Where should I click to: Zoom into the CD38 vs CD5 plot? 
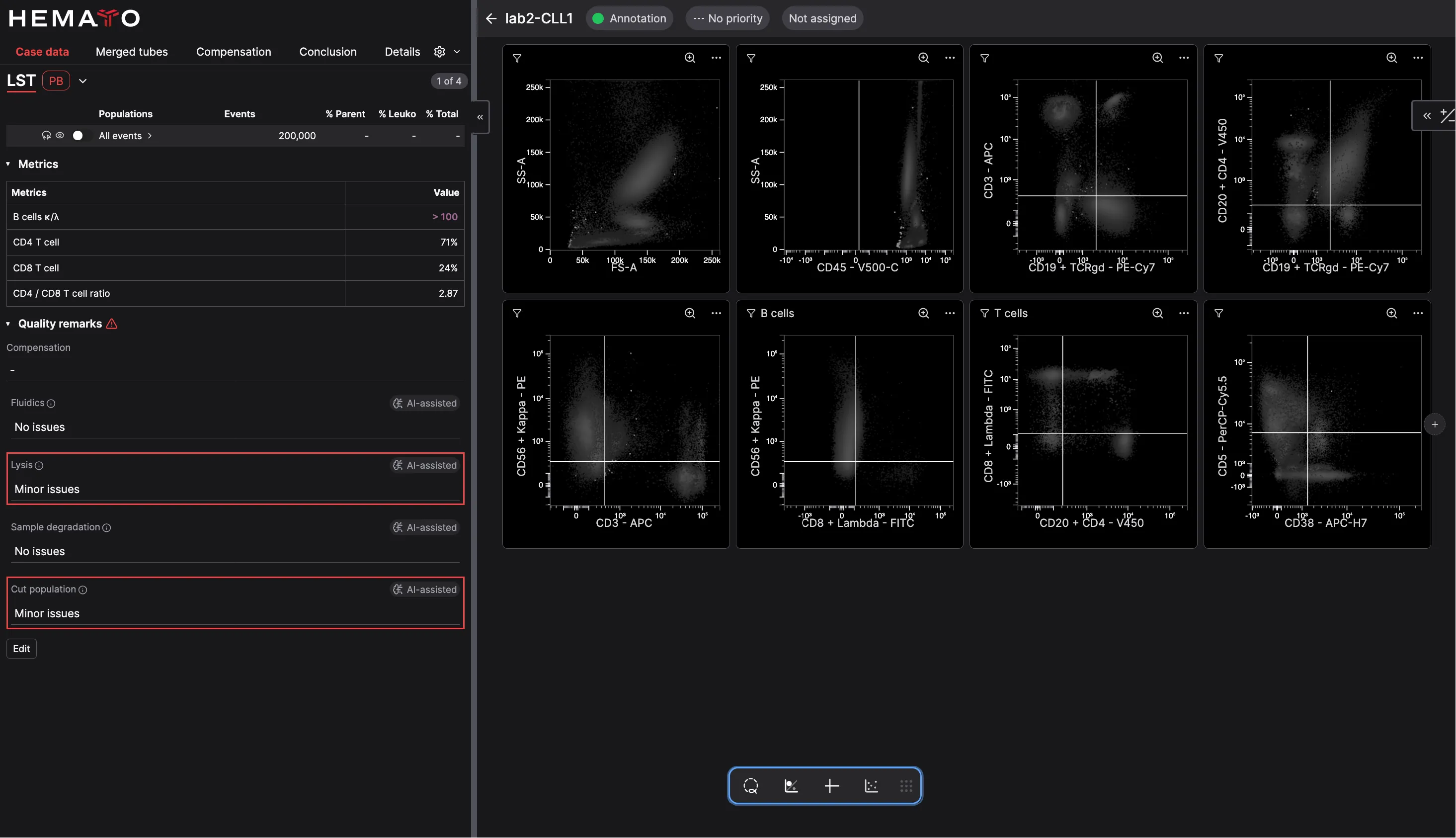tap(1391, 313)
